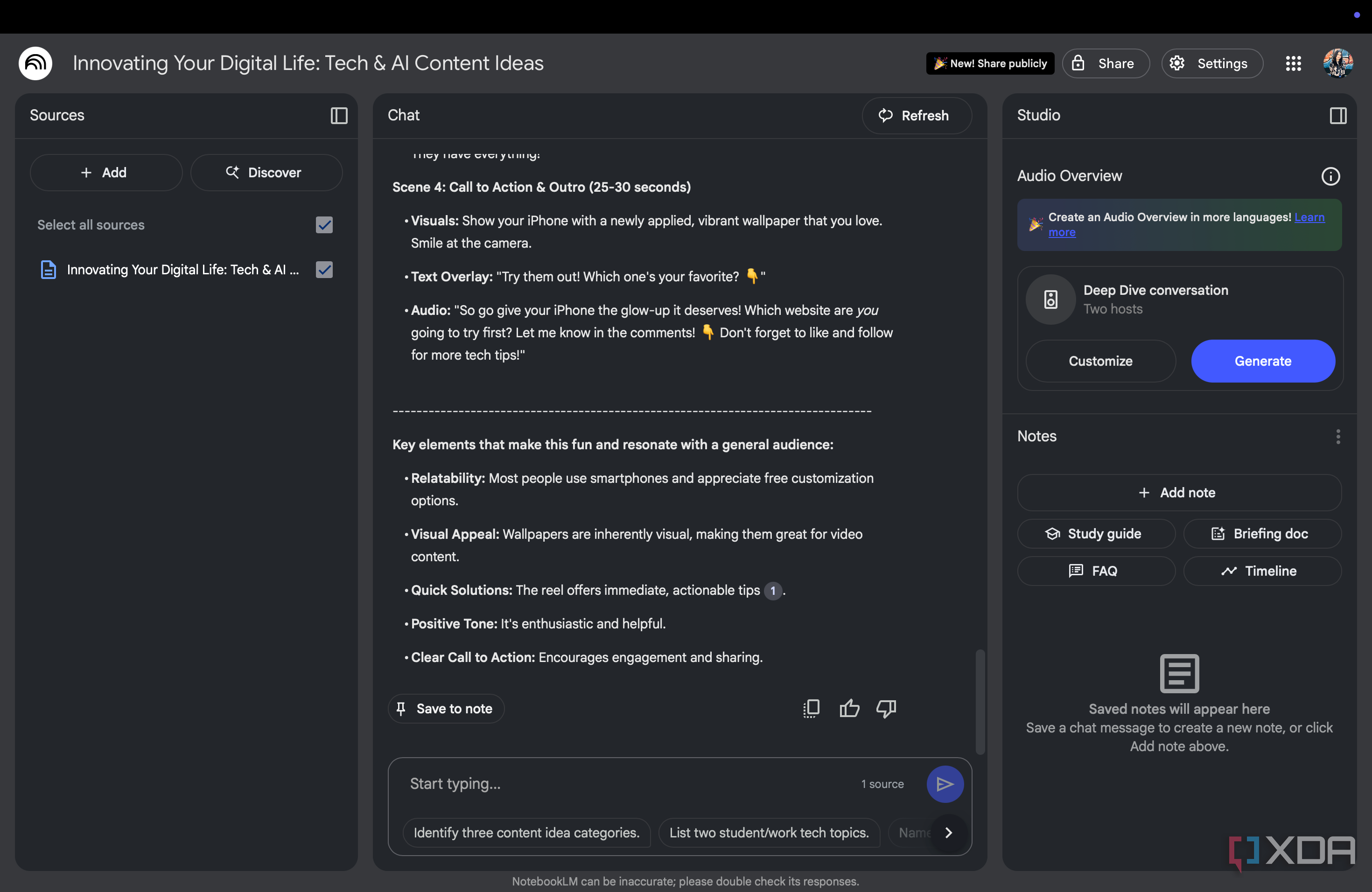1372x892 pixels.
Task: Click the NotebookLM logo icon
Action: coord(35,63)
